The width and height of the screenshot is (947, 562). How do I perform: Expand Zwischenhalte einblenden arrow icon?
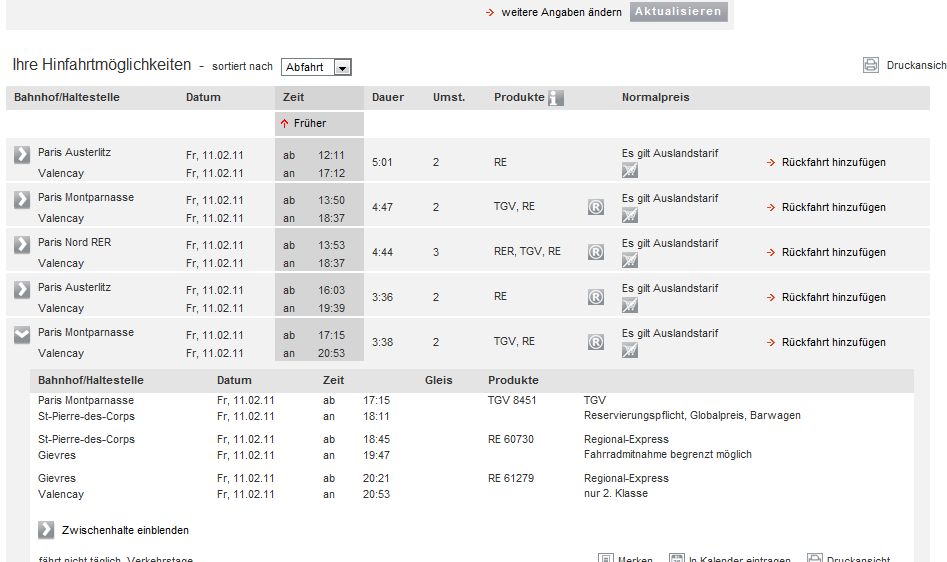click(46, 530)
